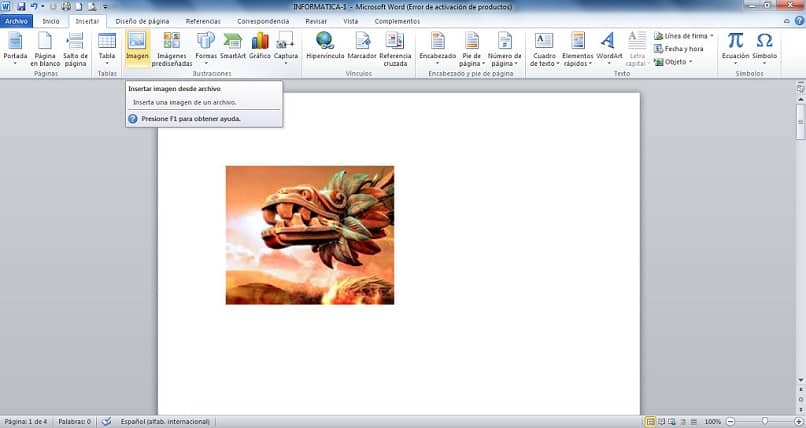Select Draft view button
The image size is (806, 428).
(x=693, y=421)
